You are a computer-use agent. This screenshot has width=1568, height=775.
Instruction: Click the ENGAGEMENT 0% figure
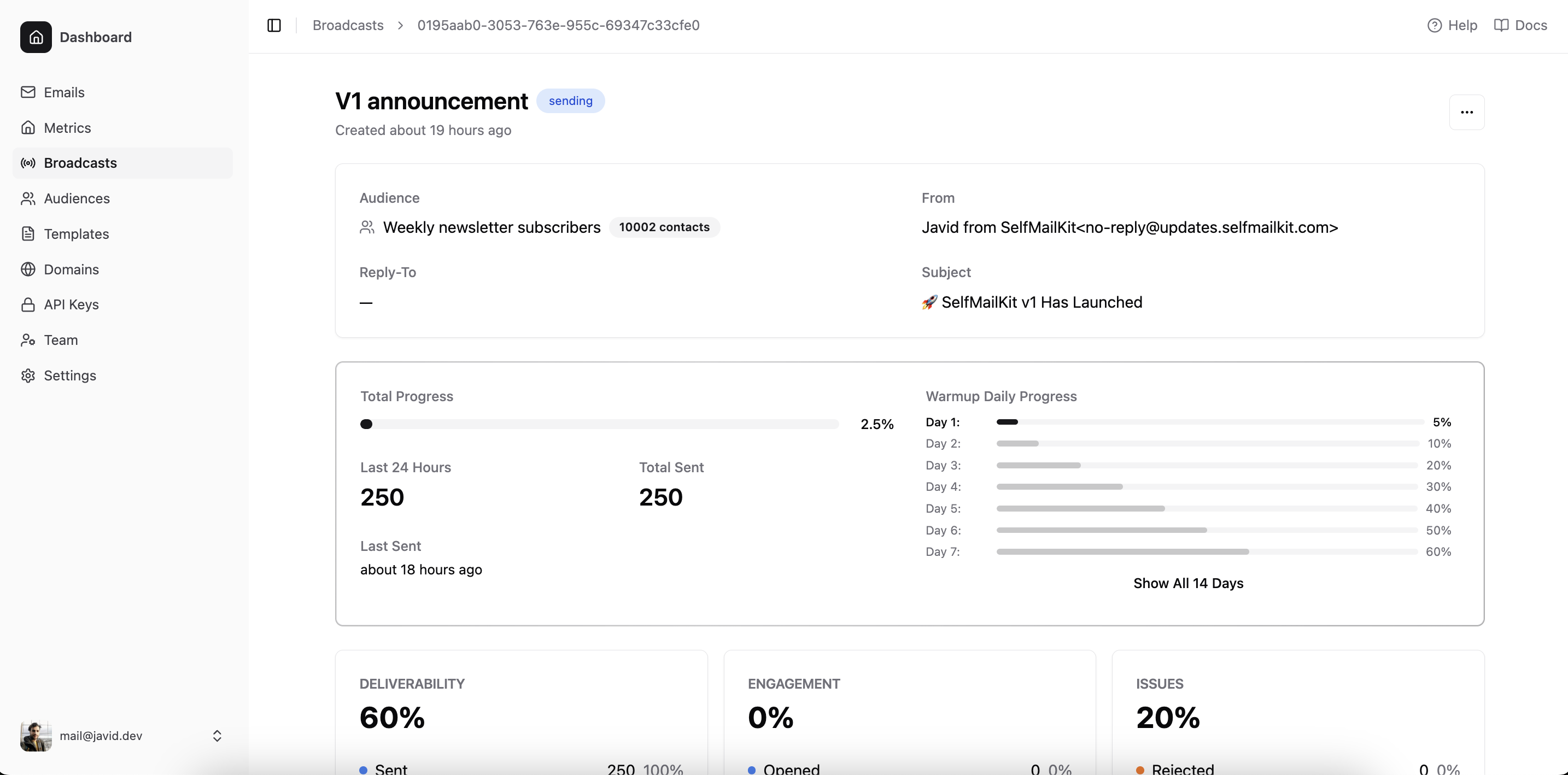tap(771, 717)
